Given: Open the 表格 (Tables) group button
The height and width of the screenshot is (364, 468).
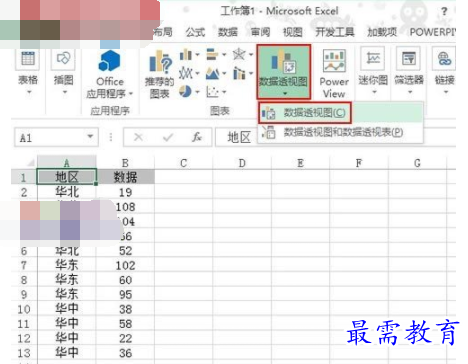Looking at the screenshot, I should coord(28,72).
